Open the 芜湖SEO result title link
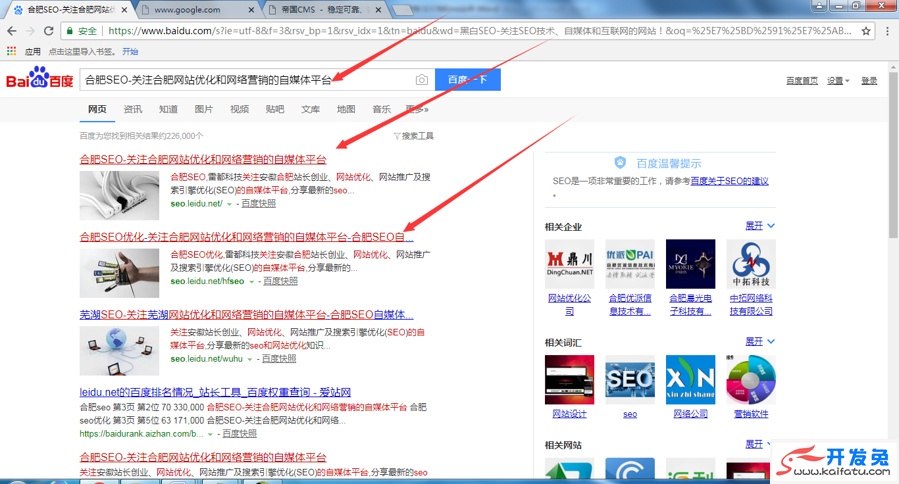This screenshot has width=899, height=484. [x=247, y=314]
